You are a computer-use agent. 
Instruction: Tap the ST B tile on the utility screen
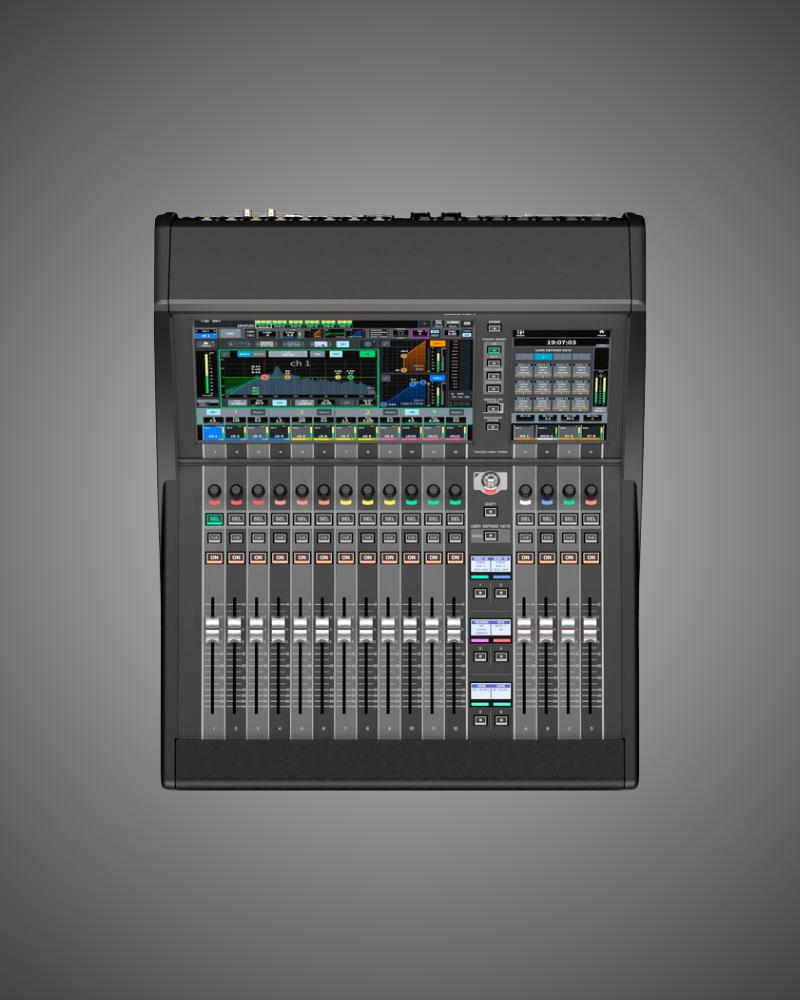click(x=590, y=433)
